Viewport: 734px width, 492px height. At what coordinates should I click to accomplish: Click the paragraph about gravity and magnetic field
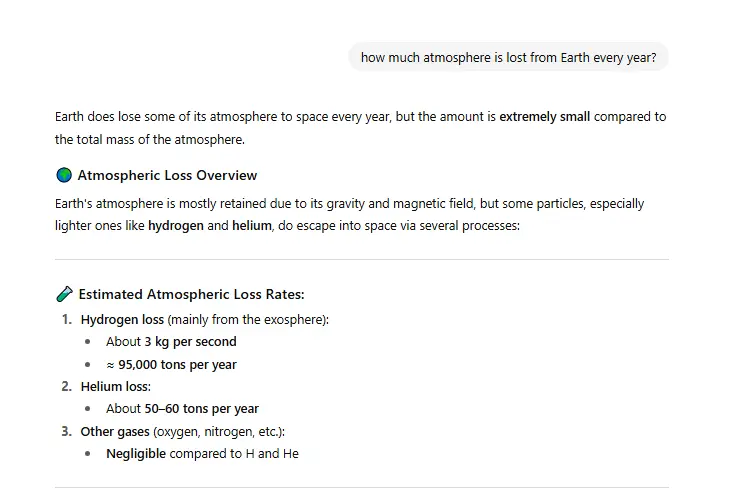click(x=350, y=204)
